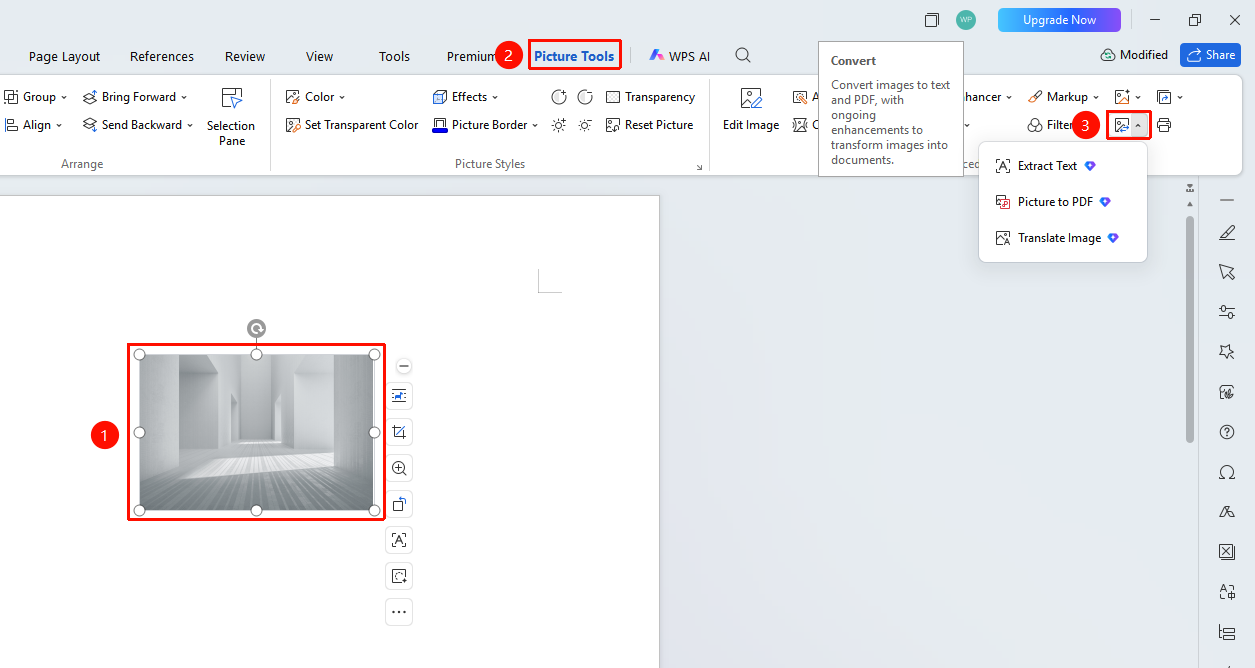Increase brightness with the sun-plus icon

pyautogui.click(x=559, y=125)
